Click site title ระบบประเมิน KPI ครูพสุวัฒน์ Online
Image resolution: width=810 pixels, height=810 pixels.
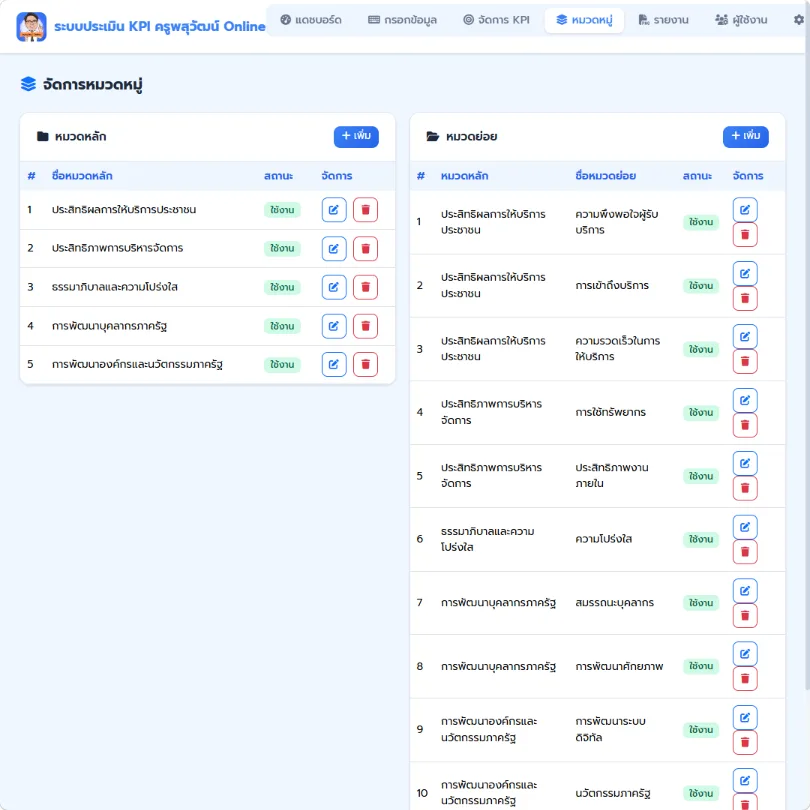click(160, 26)
